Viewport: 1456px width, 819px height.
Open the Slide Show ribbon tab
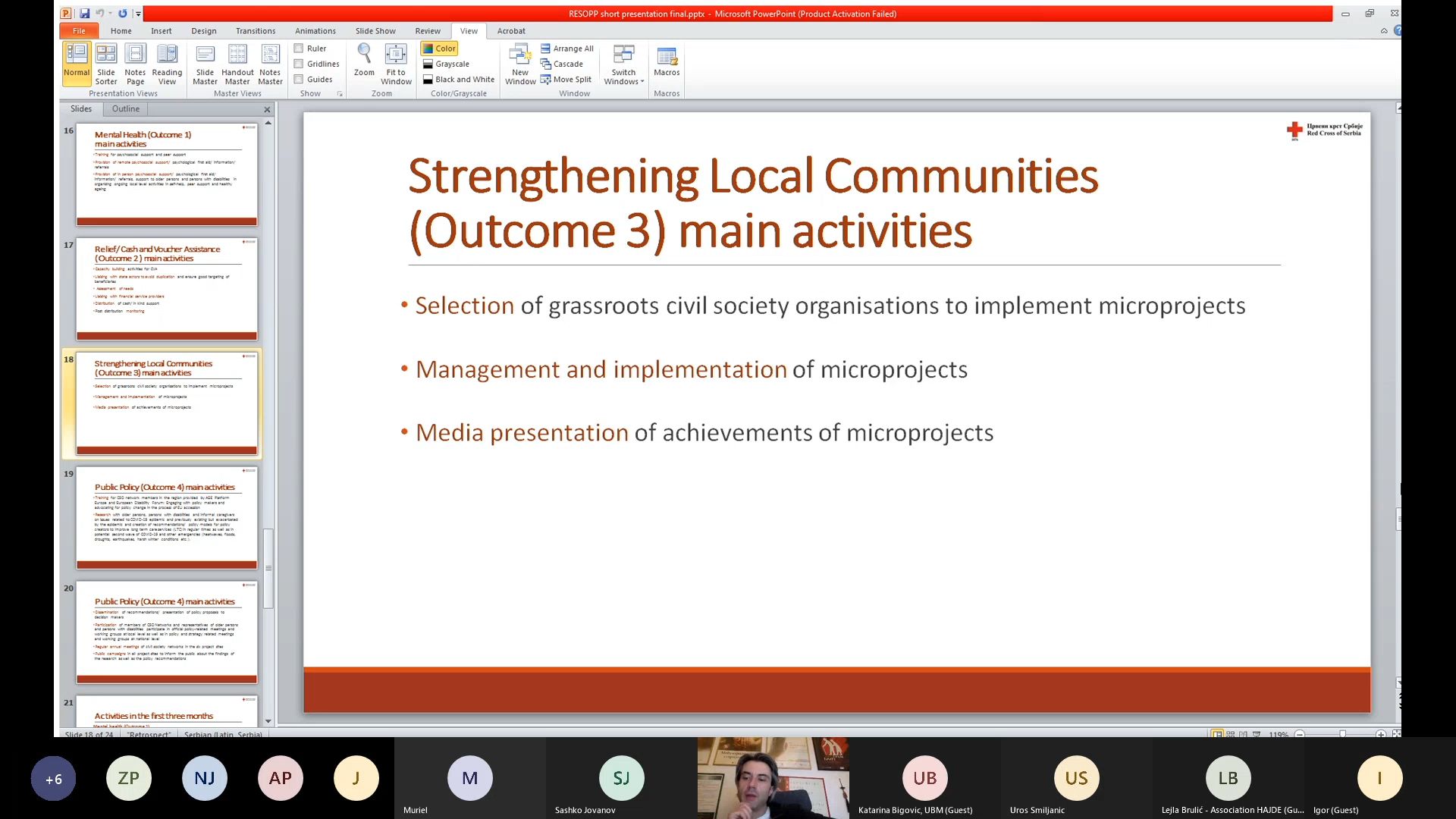[375, 31]
